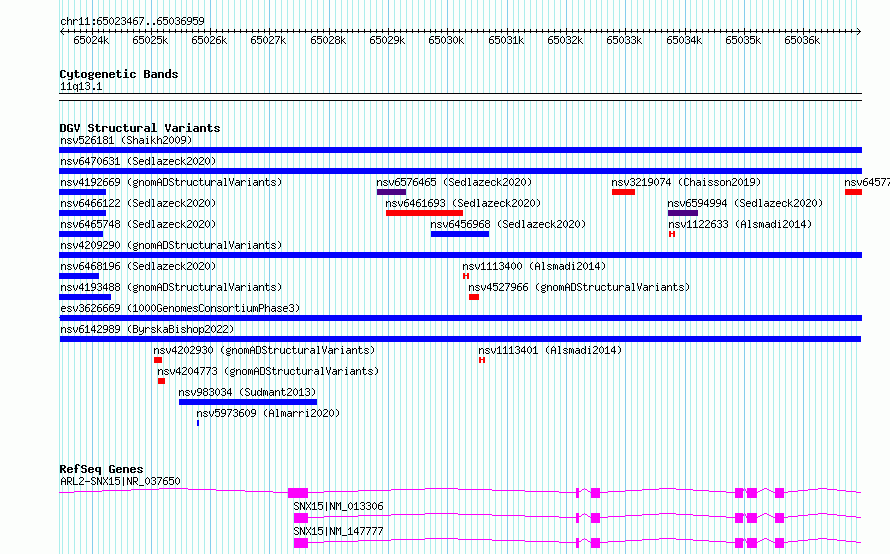Click the SNX15|NM_013306 transcript label

[338, 506]
